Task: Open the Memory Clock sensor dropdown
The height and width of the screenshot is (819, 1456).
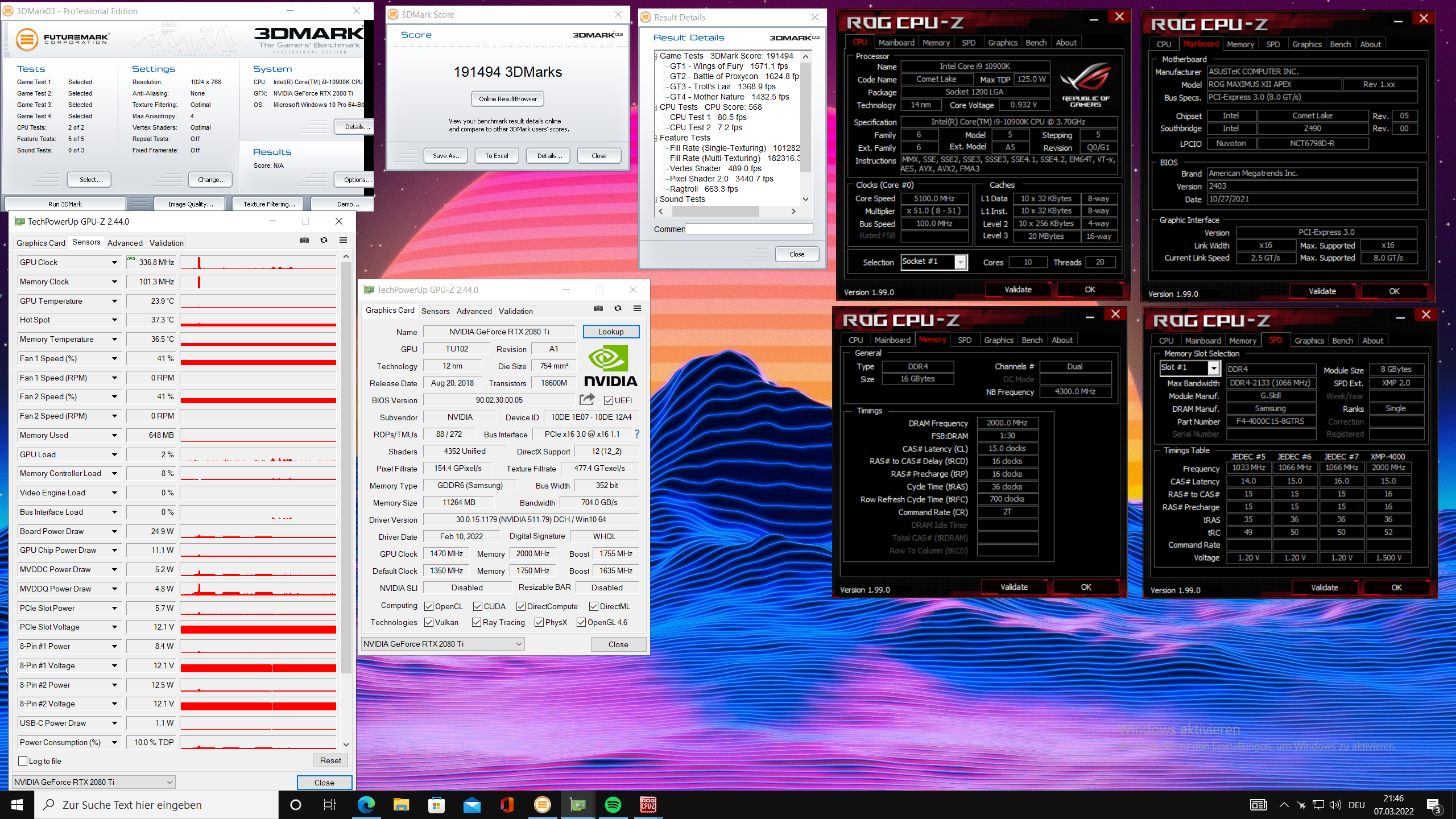Action: pos(114,282)
